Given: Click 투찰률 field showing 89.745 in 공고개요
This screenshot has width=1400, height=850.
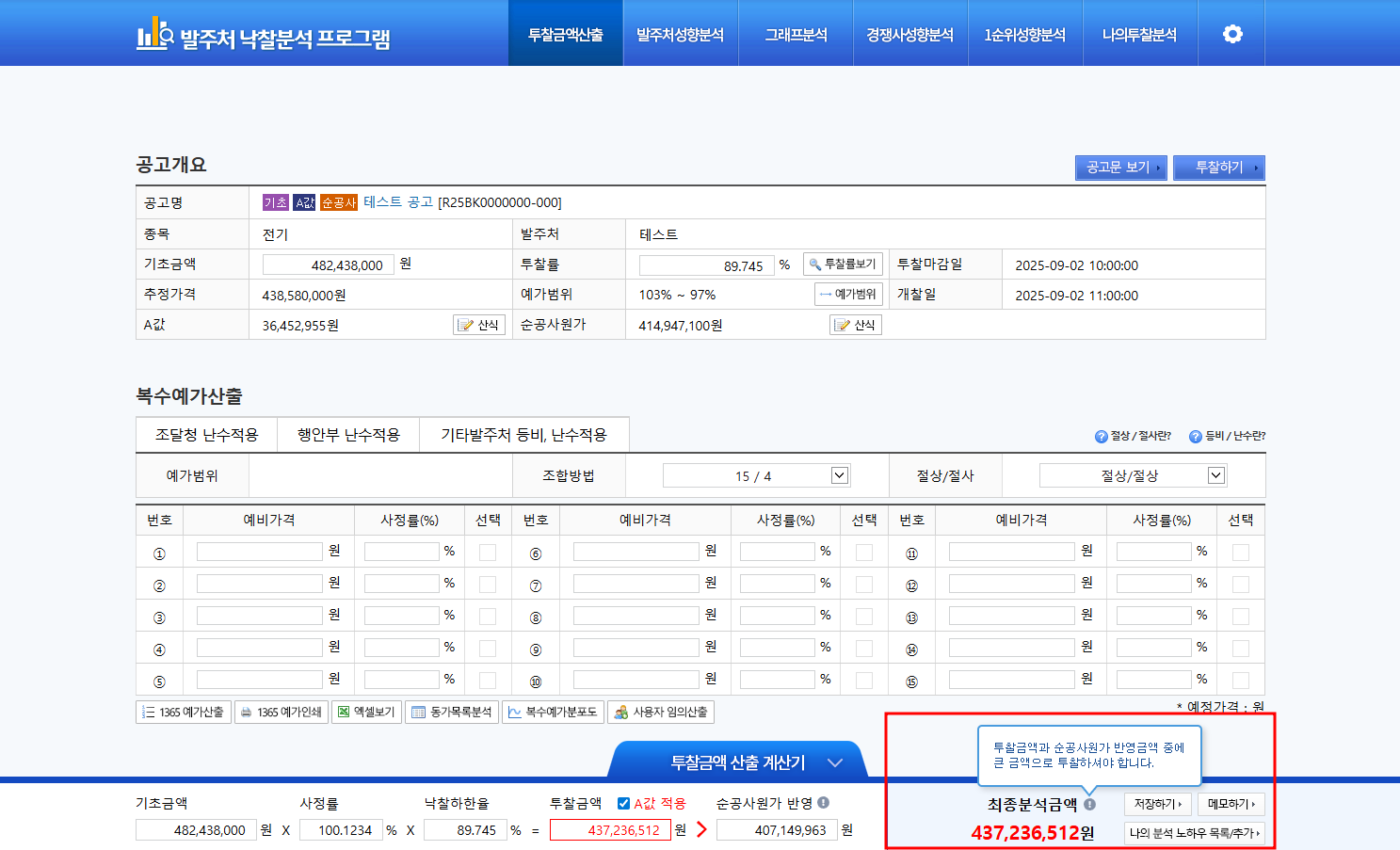Looking at the screenshot, I should click(x=706, y=265).
